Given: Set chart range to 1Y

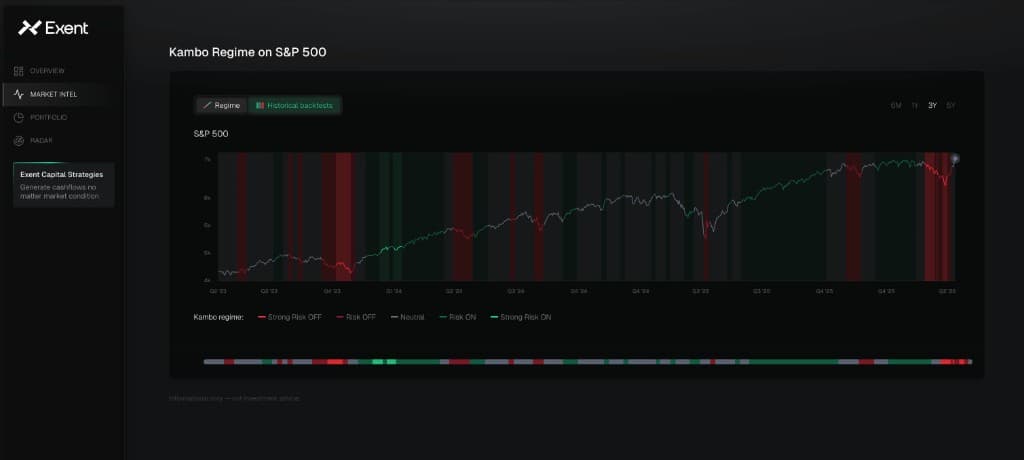Looking at the screenshot, I should pos(915,105).
